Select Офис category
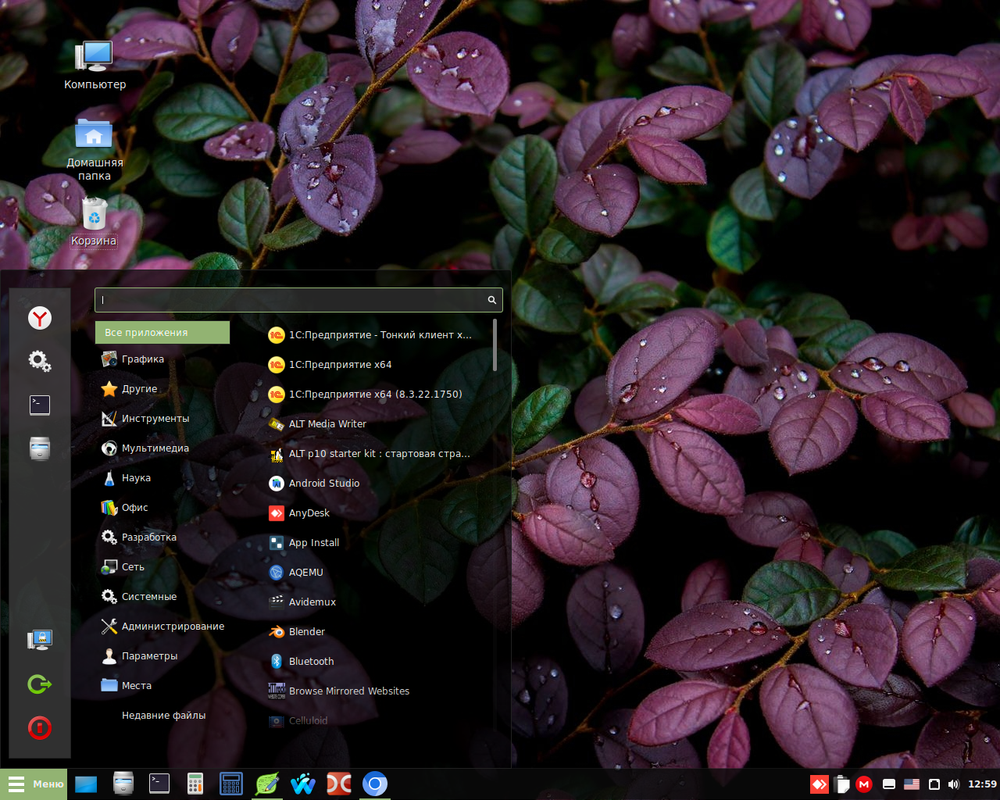1000x800 pixels. click(162, 507)
